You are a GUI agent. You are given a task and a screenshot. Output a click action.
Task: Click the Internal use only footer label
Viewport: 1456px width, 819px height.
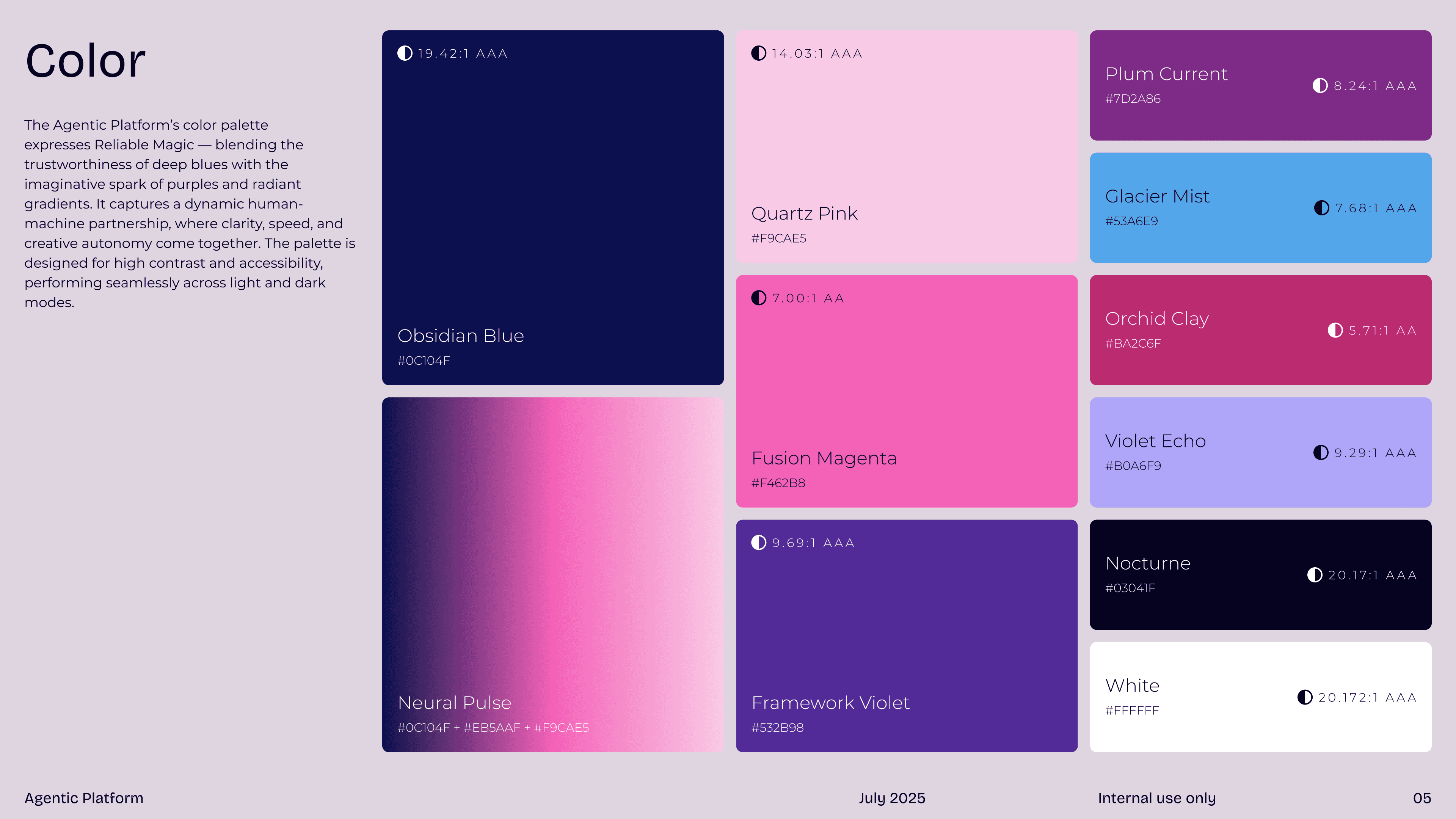1156,798
